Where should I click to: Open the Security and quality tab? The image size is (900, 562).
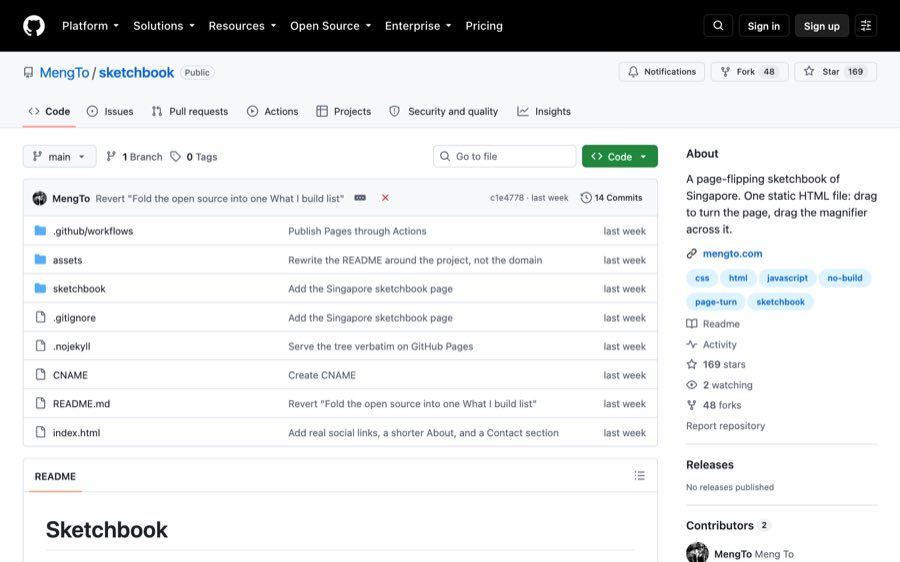coord(443,111)
